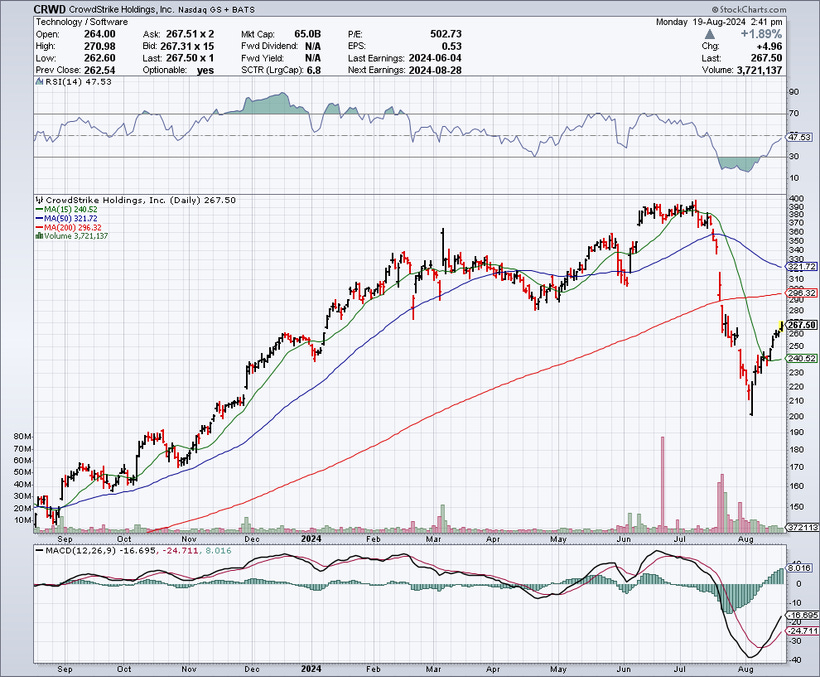Click the 80M label on volume scale
This screenshot has width=820, height=677.
[x=22, y=436]
